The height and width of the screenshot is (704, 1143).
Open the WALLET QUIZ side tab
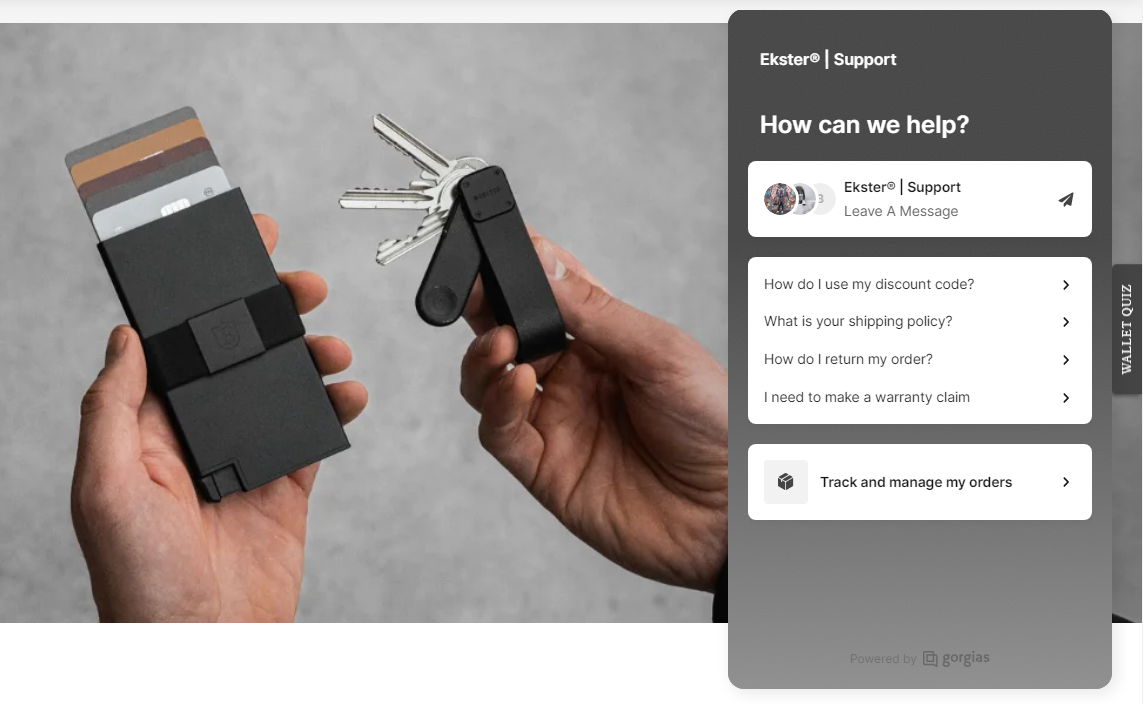click(x=1127, y=329)
